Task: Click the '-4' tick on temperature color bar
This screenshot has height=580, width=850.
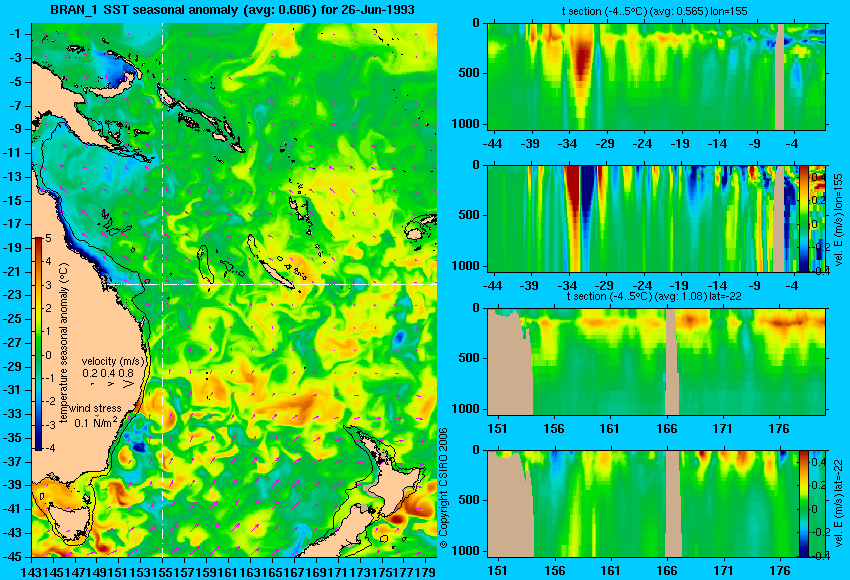Action: coord(48,448)
